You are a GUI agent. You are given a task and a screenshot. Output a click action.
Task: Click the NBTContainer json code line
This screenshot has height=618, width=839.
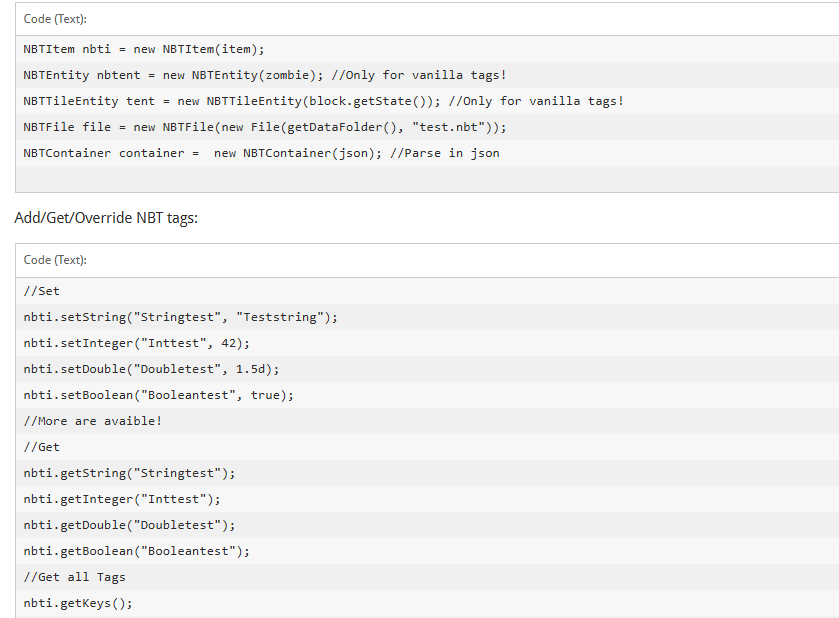click(261, 153)
